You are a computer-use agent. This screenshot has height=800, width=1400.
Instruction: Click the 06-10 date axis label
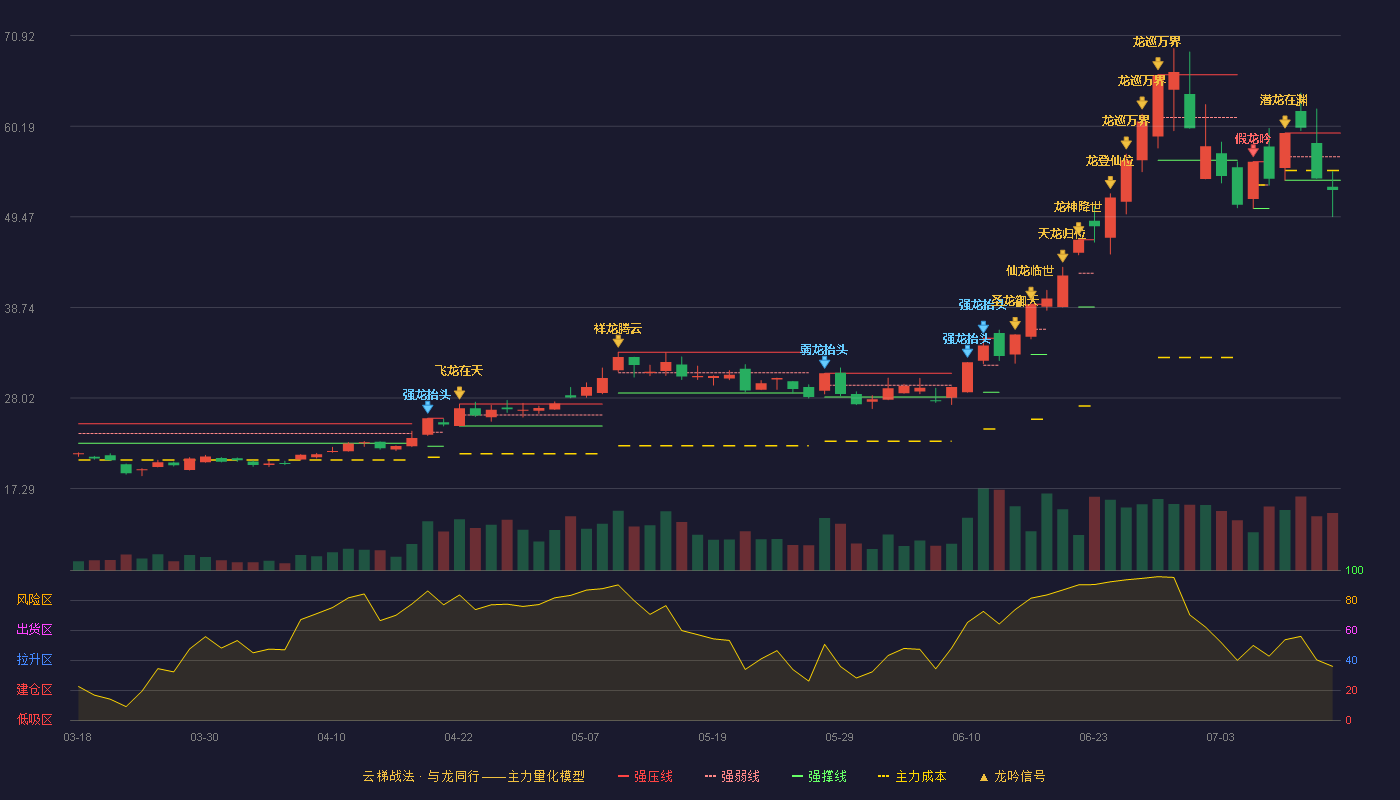(966, 737)
